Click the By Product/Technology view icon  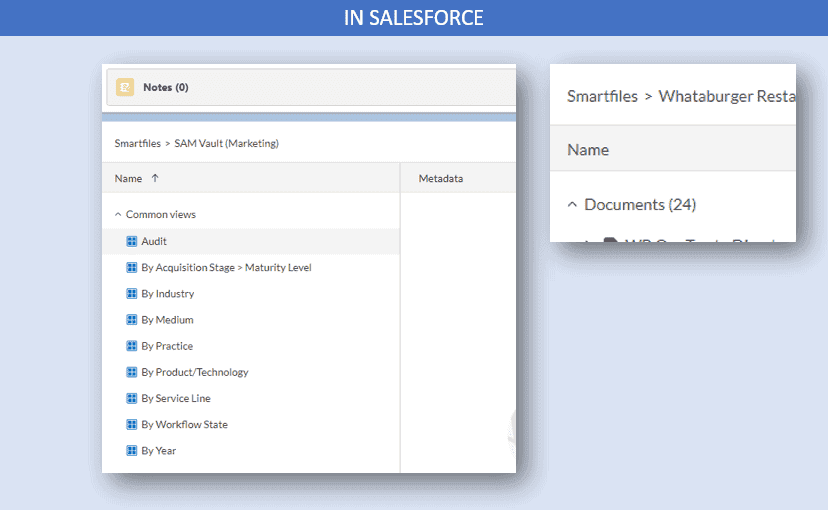point(131,372)
